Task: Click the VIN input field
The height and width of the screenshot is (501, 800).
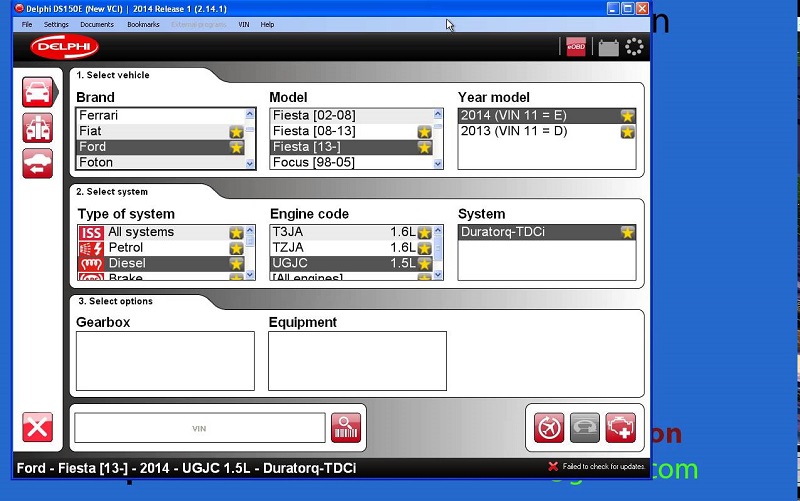Action: pyautogui.click(x=199, y=428)
